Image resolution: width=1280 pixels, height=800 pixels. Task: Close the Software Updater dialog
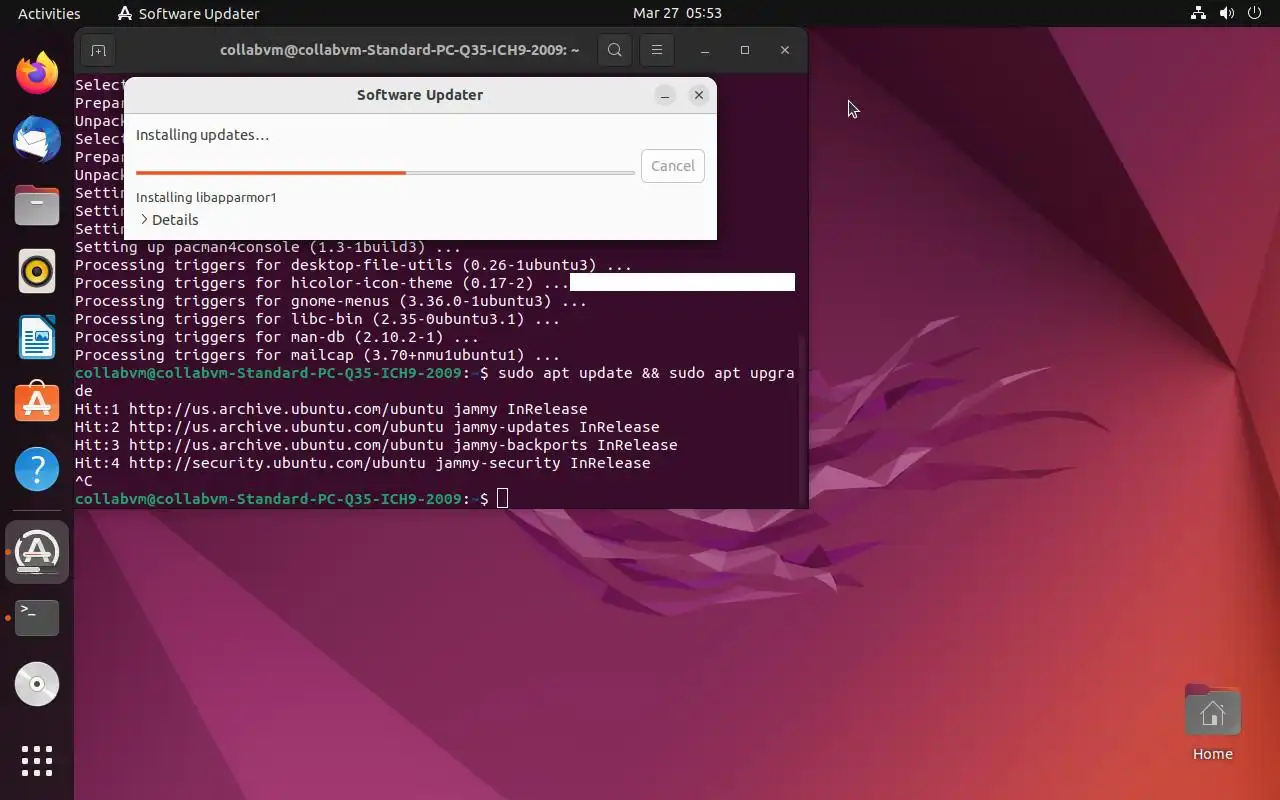pos(699,95)
